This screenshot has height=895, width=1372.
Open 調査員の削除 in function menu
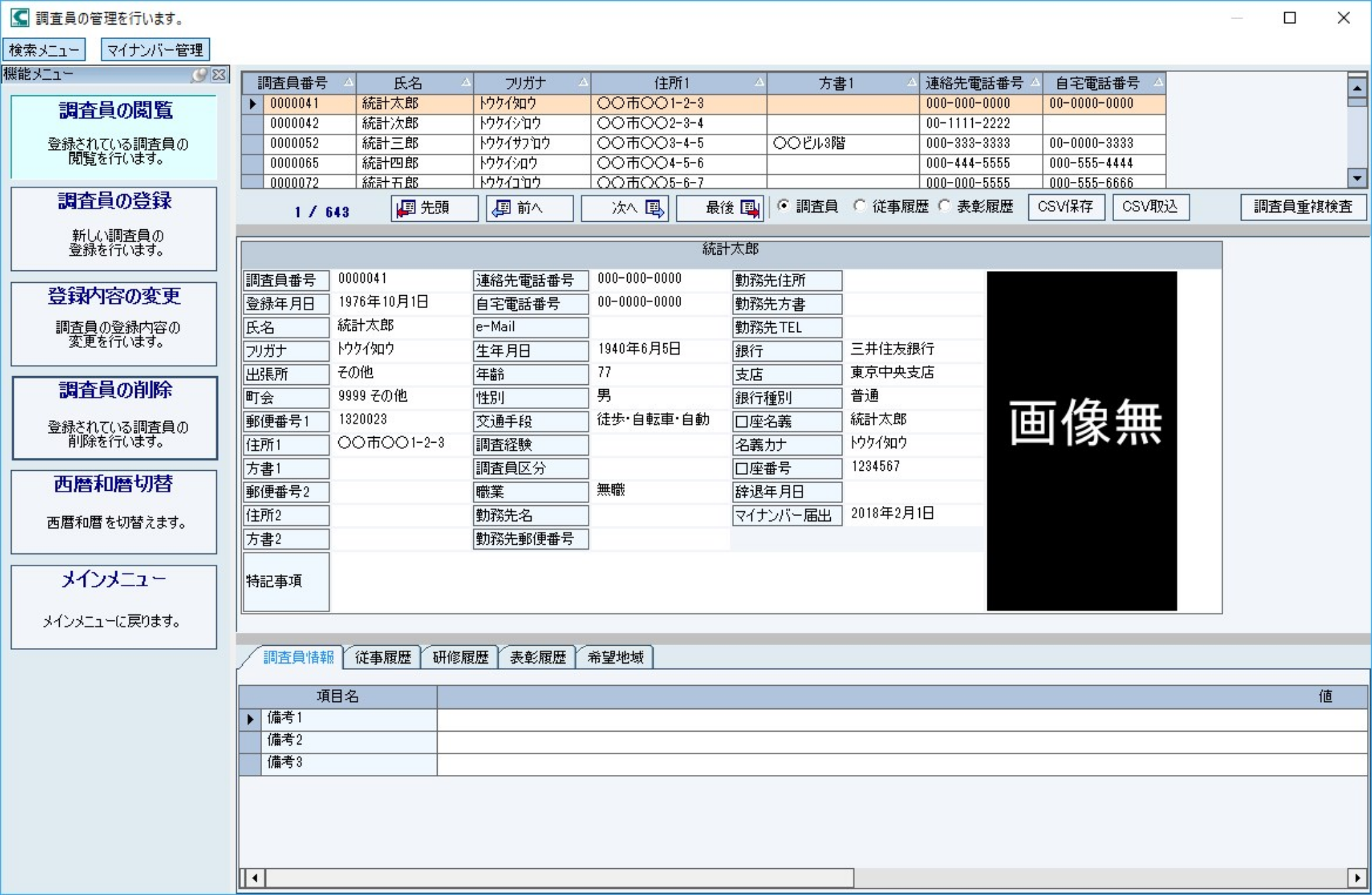coord(114,418)
